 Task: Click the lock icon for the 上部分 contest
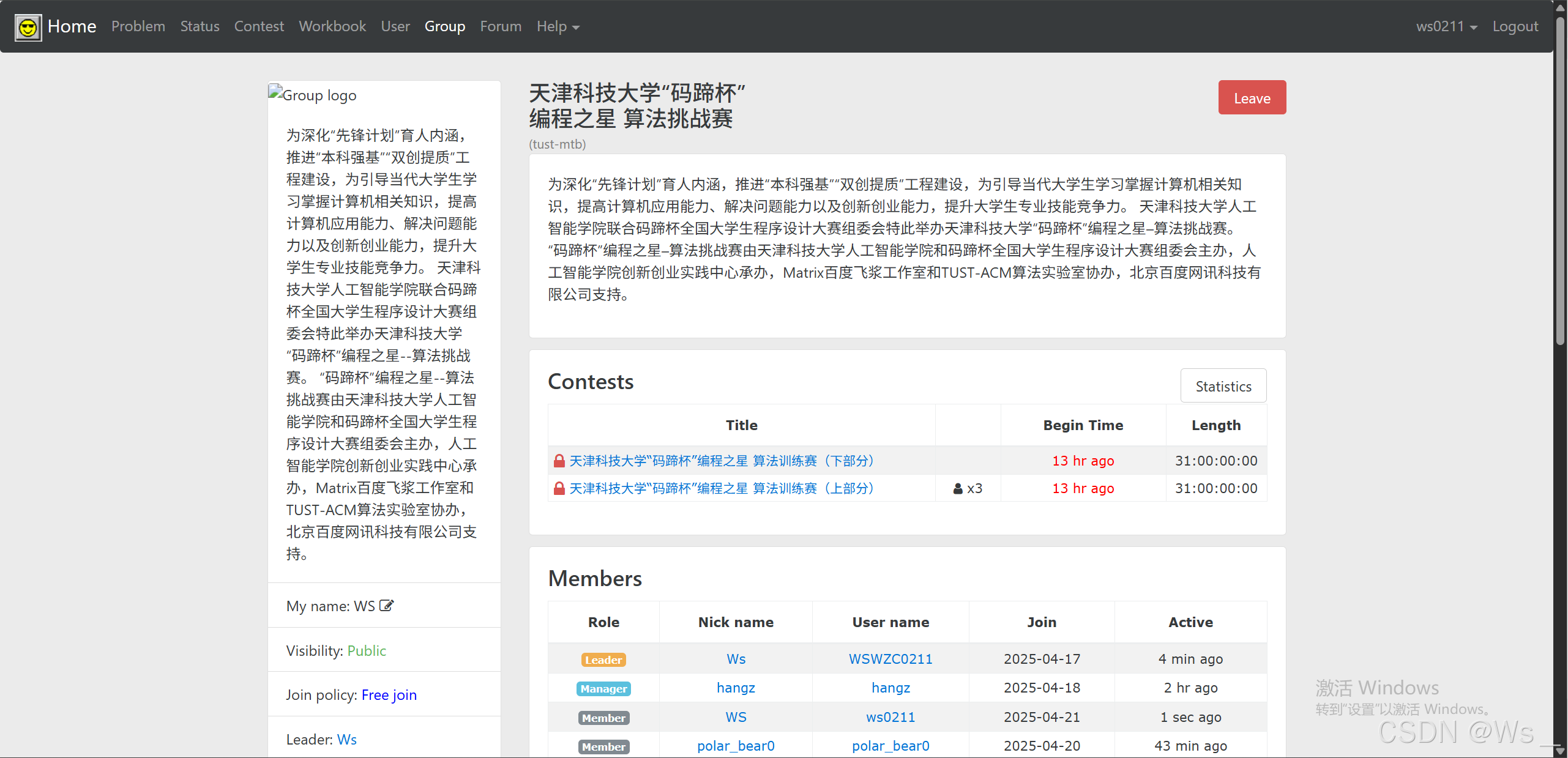559,488
